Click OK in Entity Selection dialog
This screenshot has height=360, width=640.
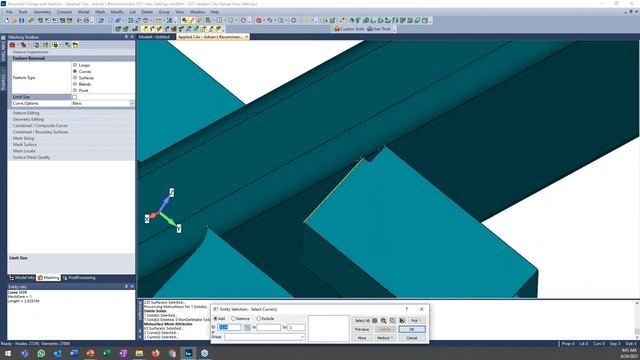412,329
